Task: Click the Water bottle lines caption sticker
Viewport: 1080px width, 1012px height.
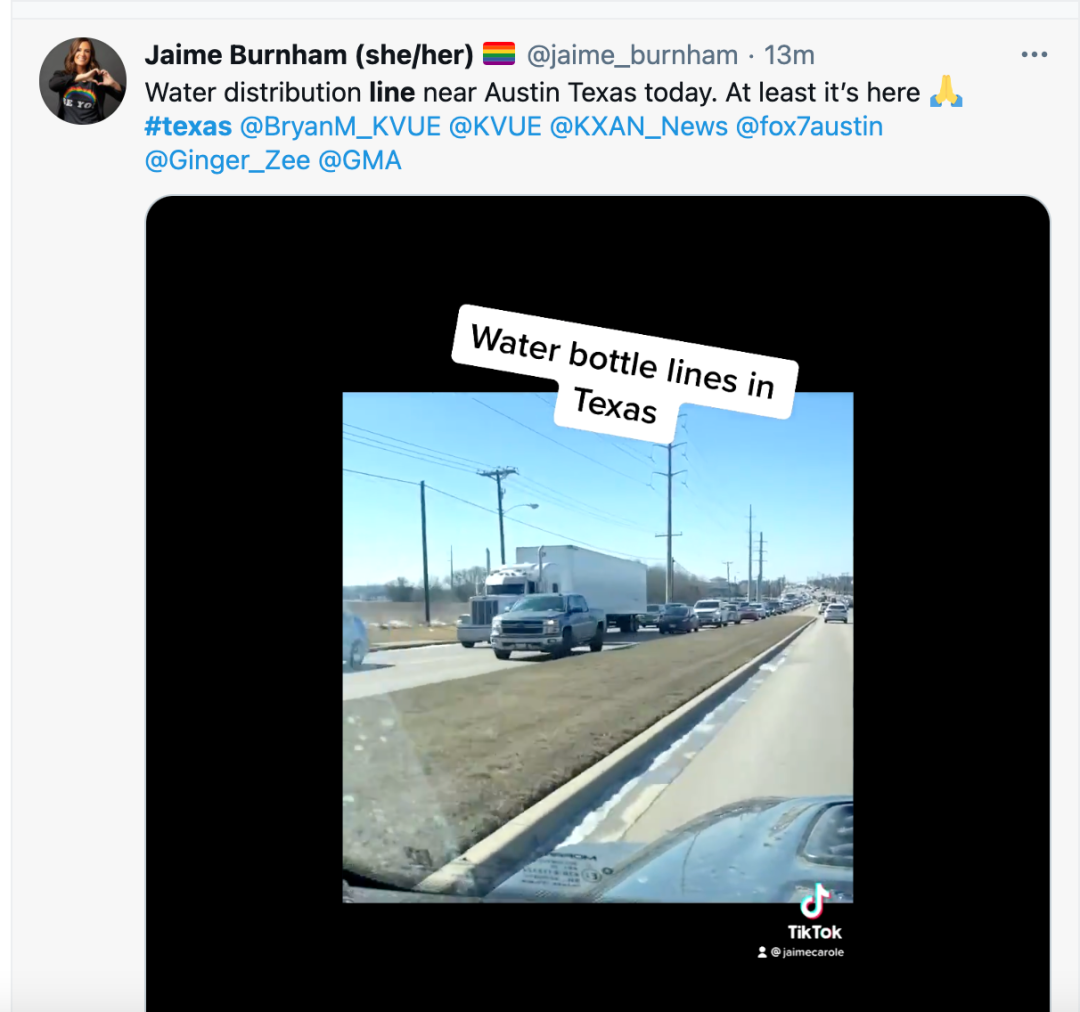Action: (x=623, y=373)
